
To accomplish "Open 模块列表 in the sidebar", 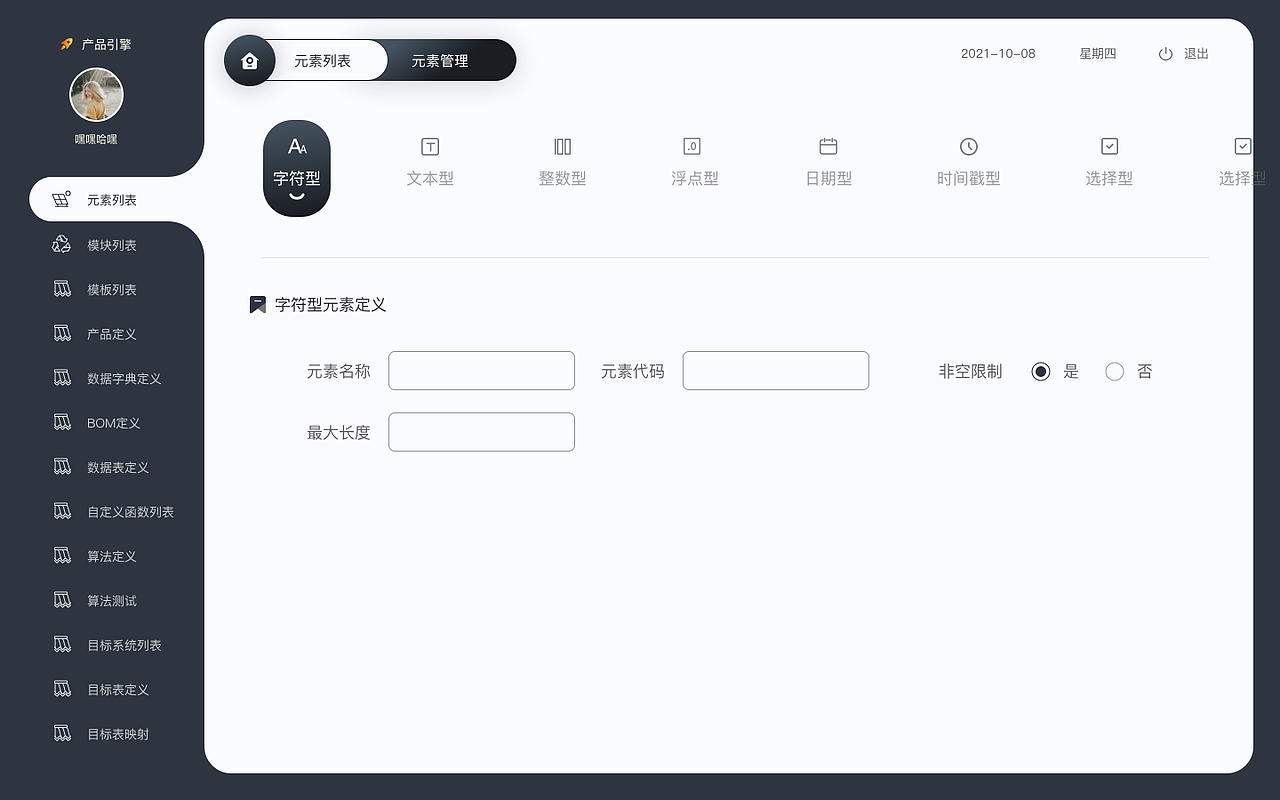I will click(x=110, y=244).
